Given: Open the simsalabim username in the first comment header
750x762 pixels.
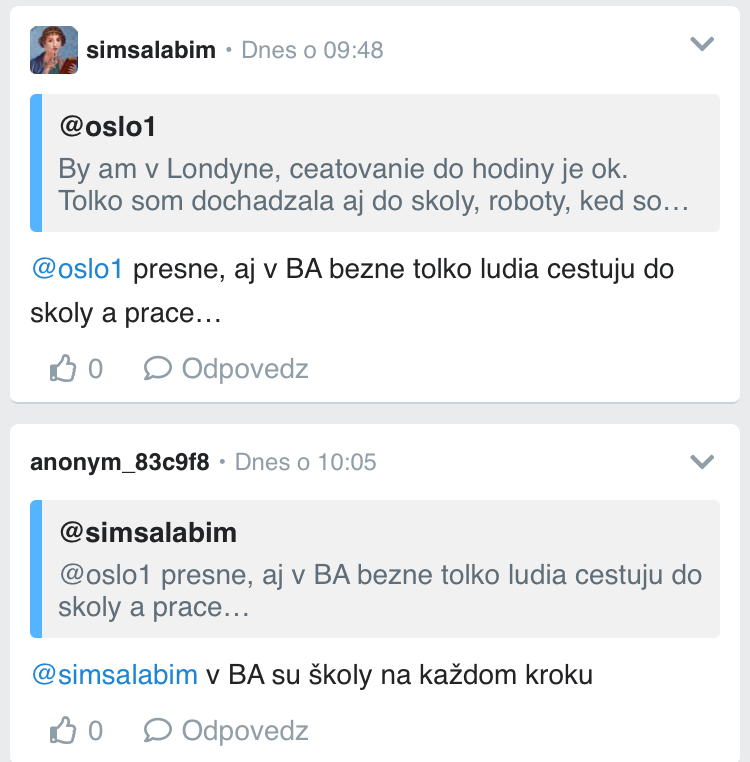Looking at the screenshot, I should pos(151,50).
